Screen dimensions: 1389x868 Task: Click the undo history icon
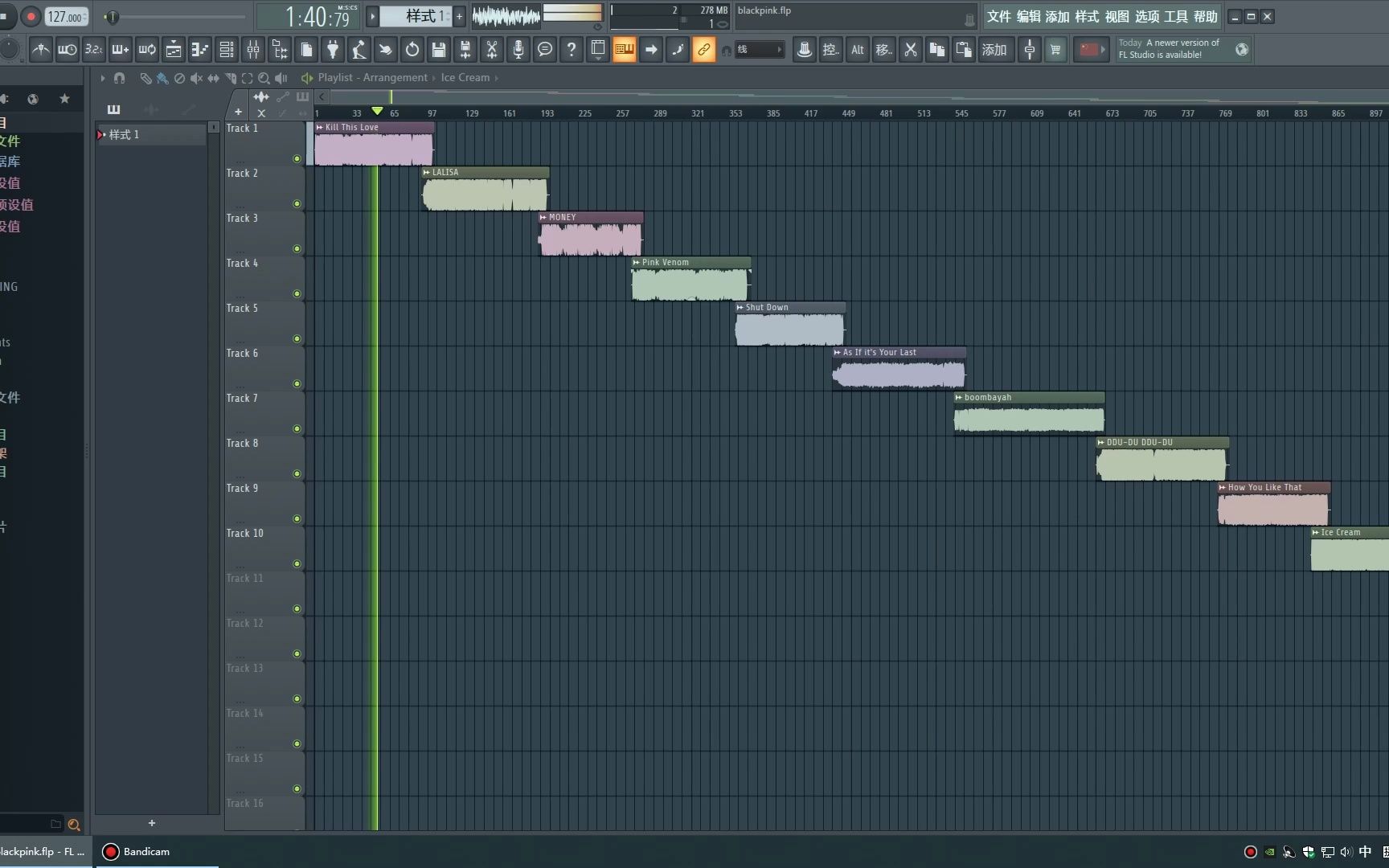[x=412, y=50]
